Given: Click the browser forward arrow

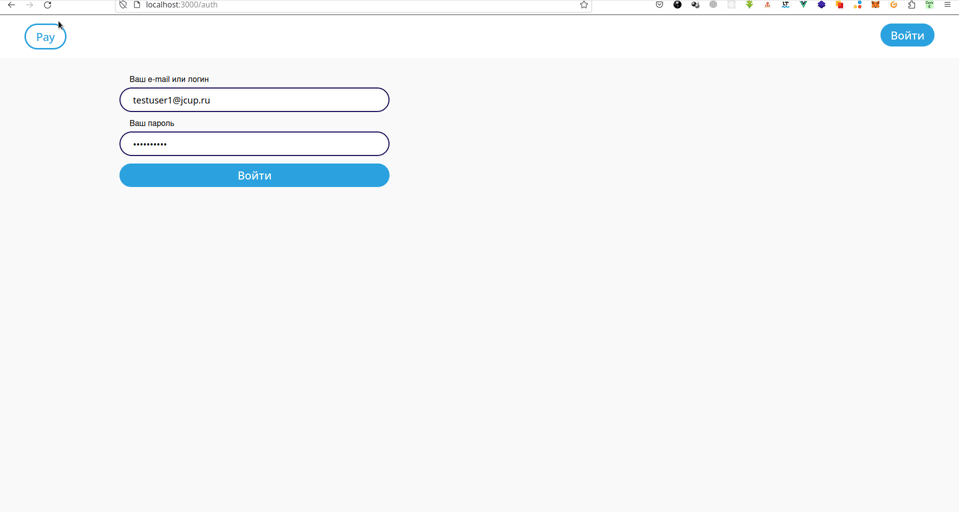Looking at the screenshot, I should (29, 5).
